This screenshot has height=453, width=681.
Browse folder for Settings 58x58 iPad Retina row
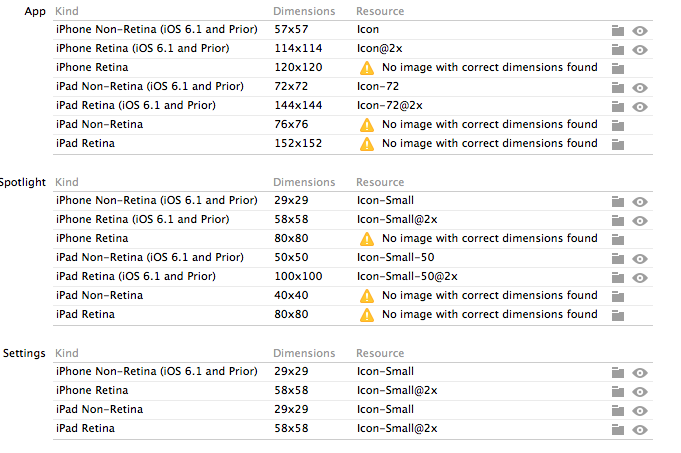point(618,429)
